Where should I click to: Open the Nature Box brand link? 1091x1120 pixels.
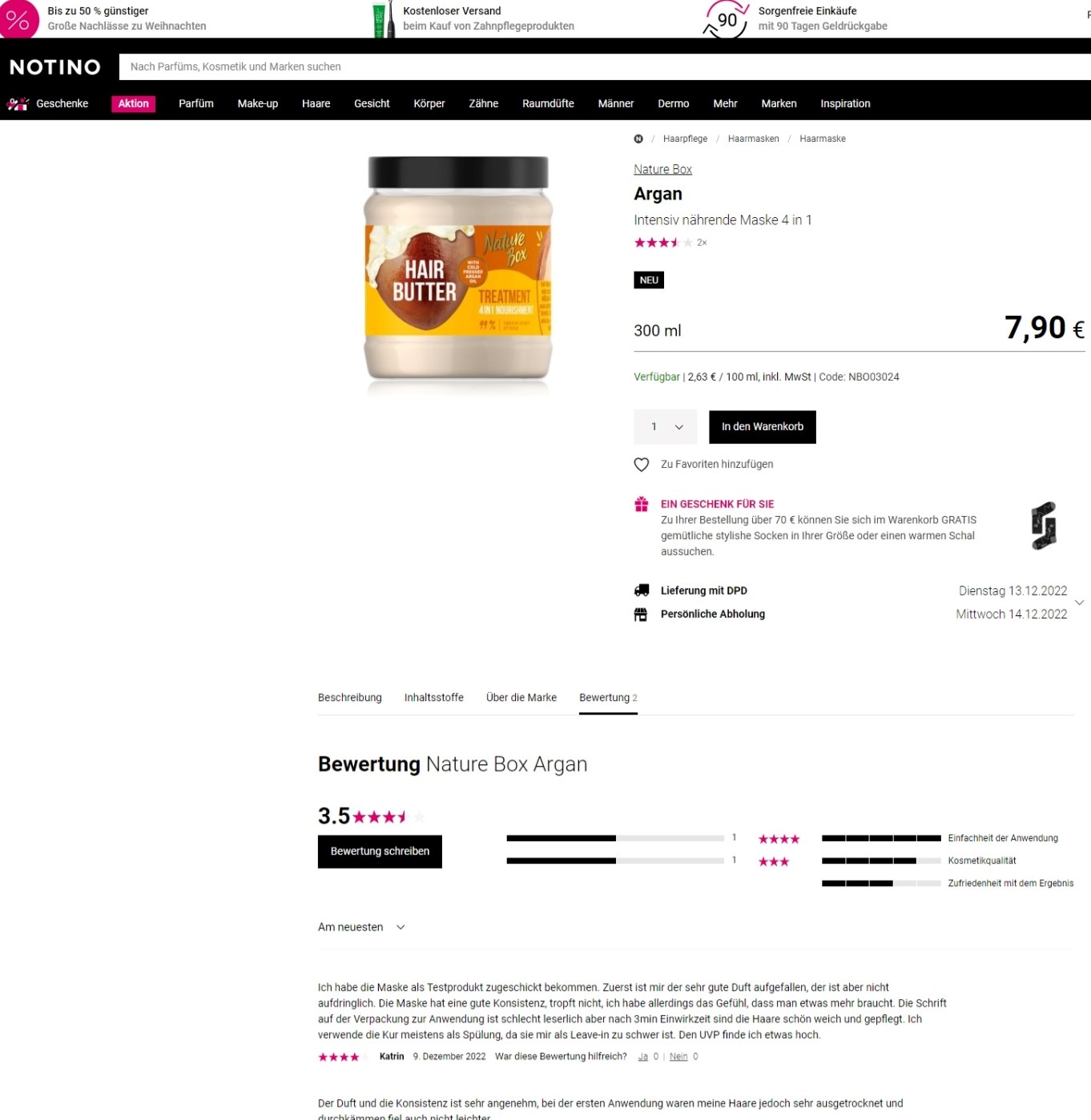(x=662, y=169)
